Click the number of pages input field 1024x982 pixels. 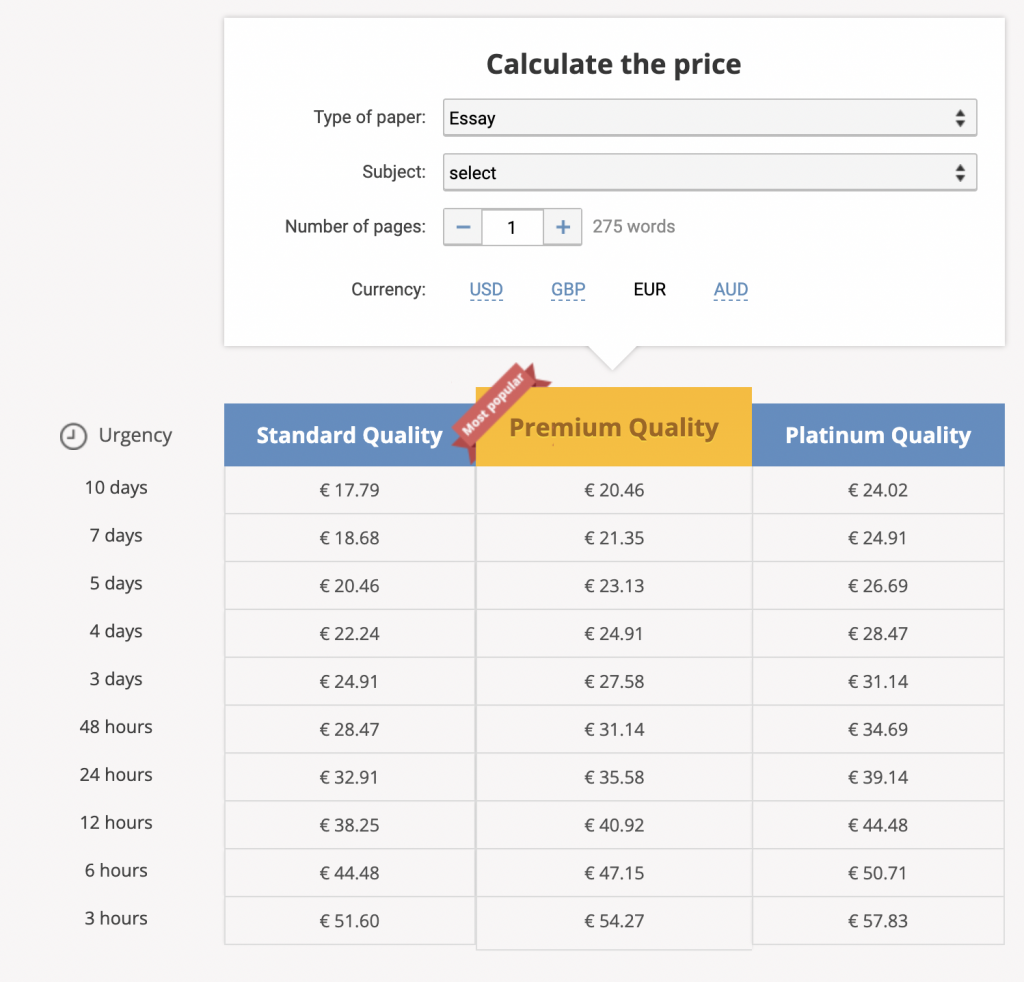[x=512, y=227]
